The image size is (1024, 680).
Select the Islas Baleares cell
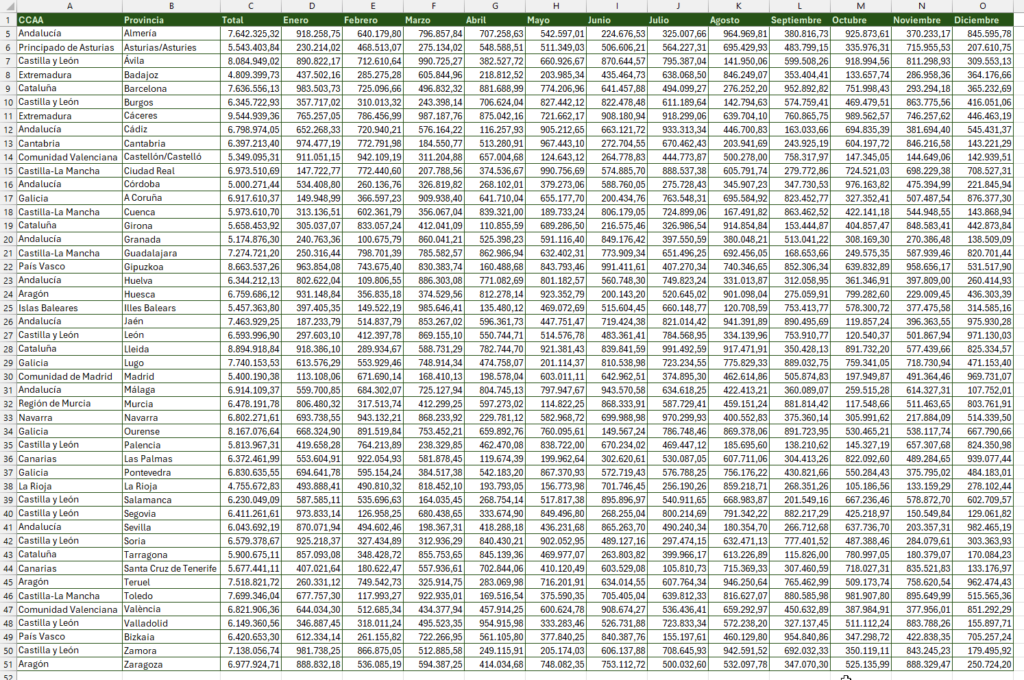(x=69, y=308)
